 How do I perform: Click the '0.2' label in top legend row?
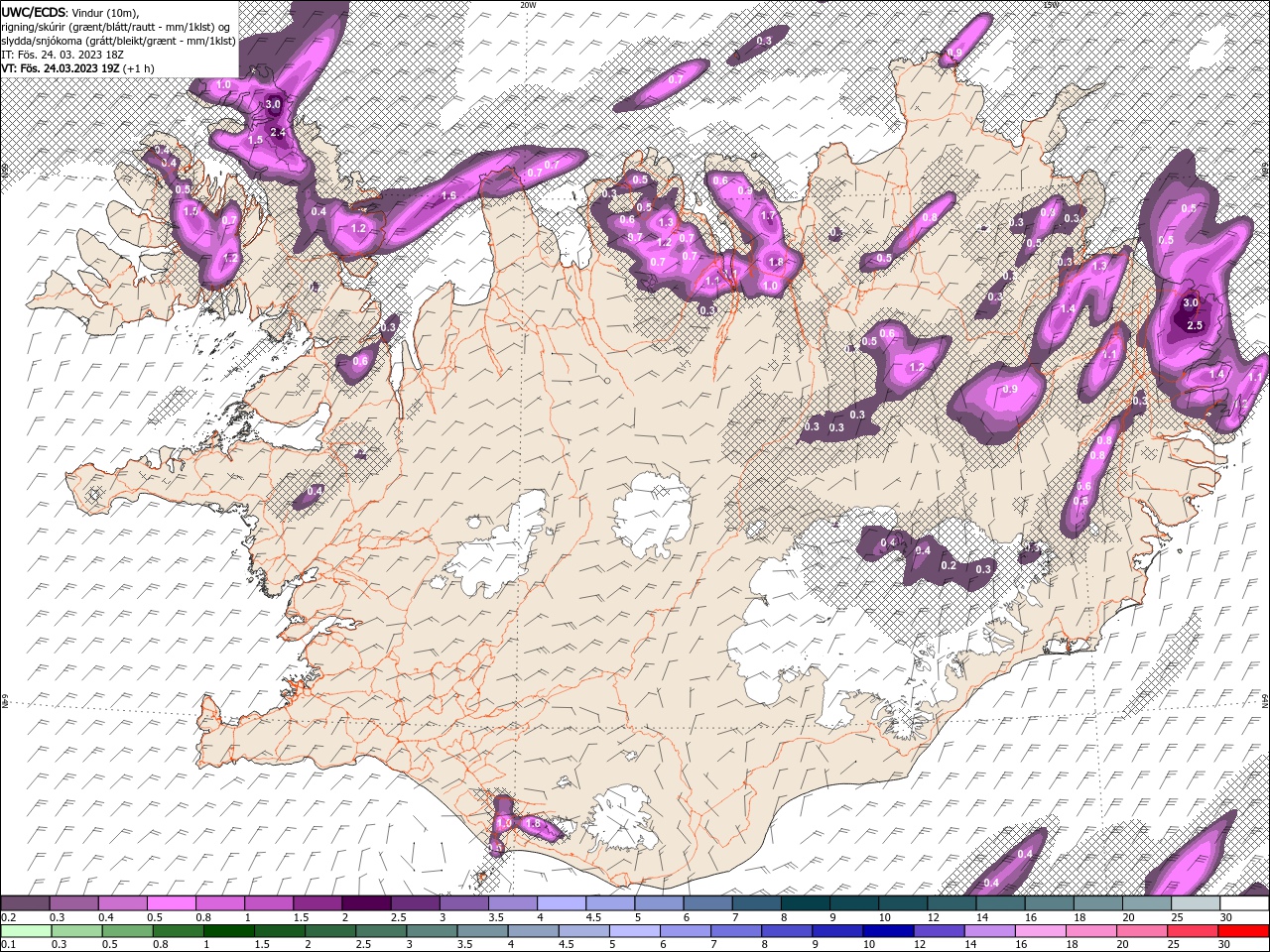[8, 917]
